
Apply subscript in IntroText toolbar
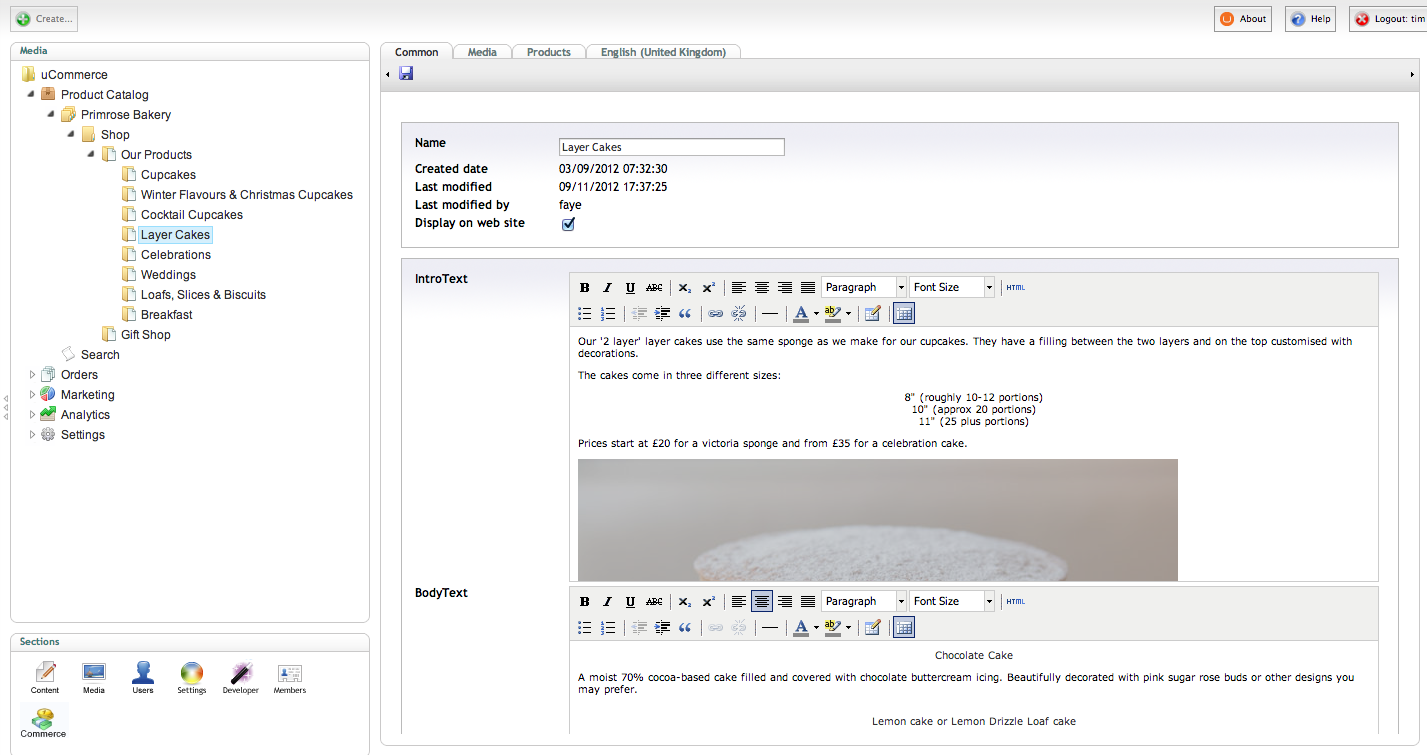pyautogui.click(x=685, y=287)
